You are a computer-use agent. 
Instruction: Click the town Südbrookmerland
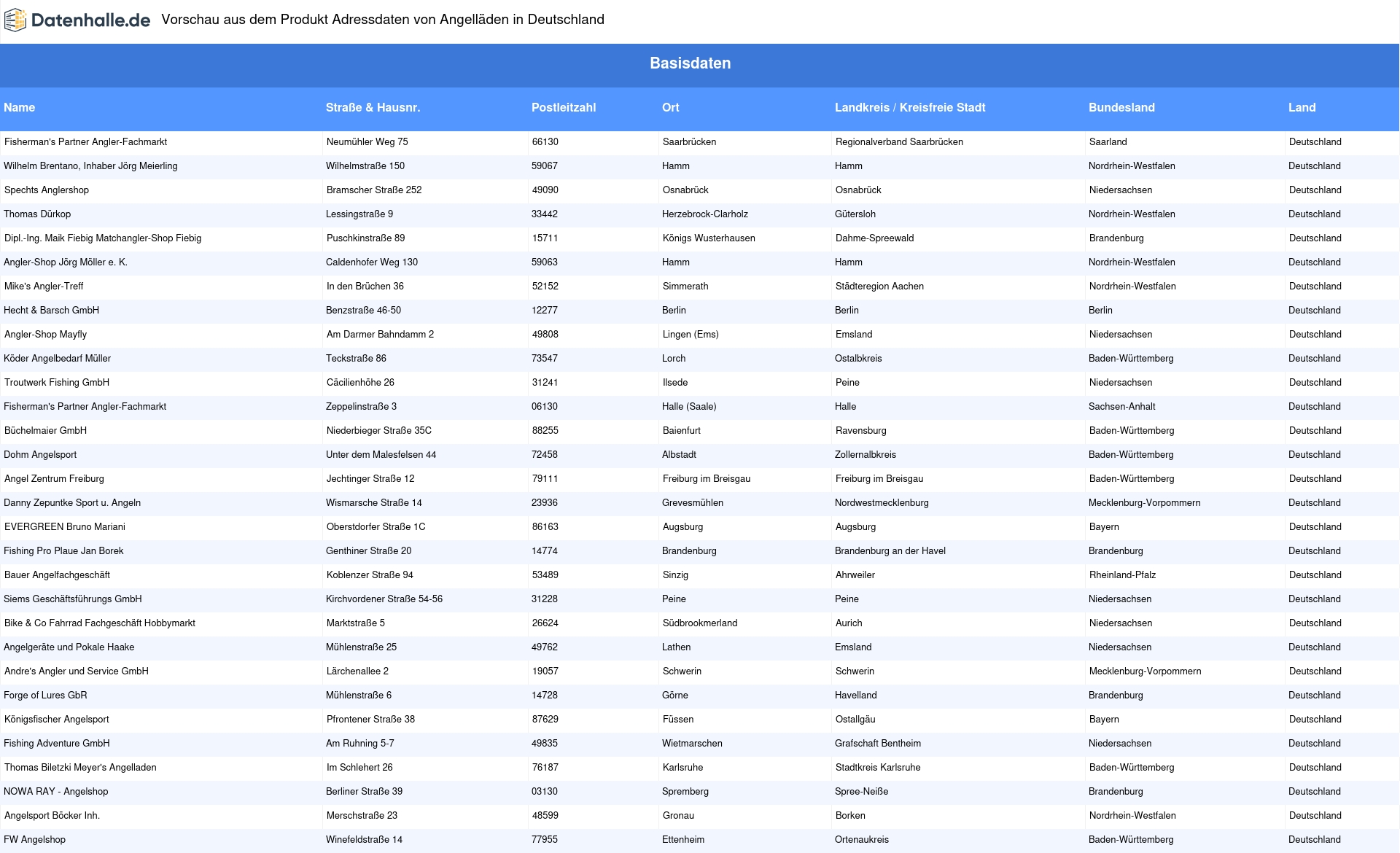(x=700, y=623)
